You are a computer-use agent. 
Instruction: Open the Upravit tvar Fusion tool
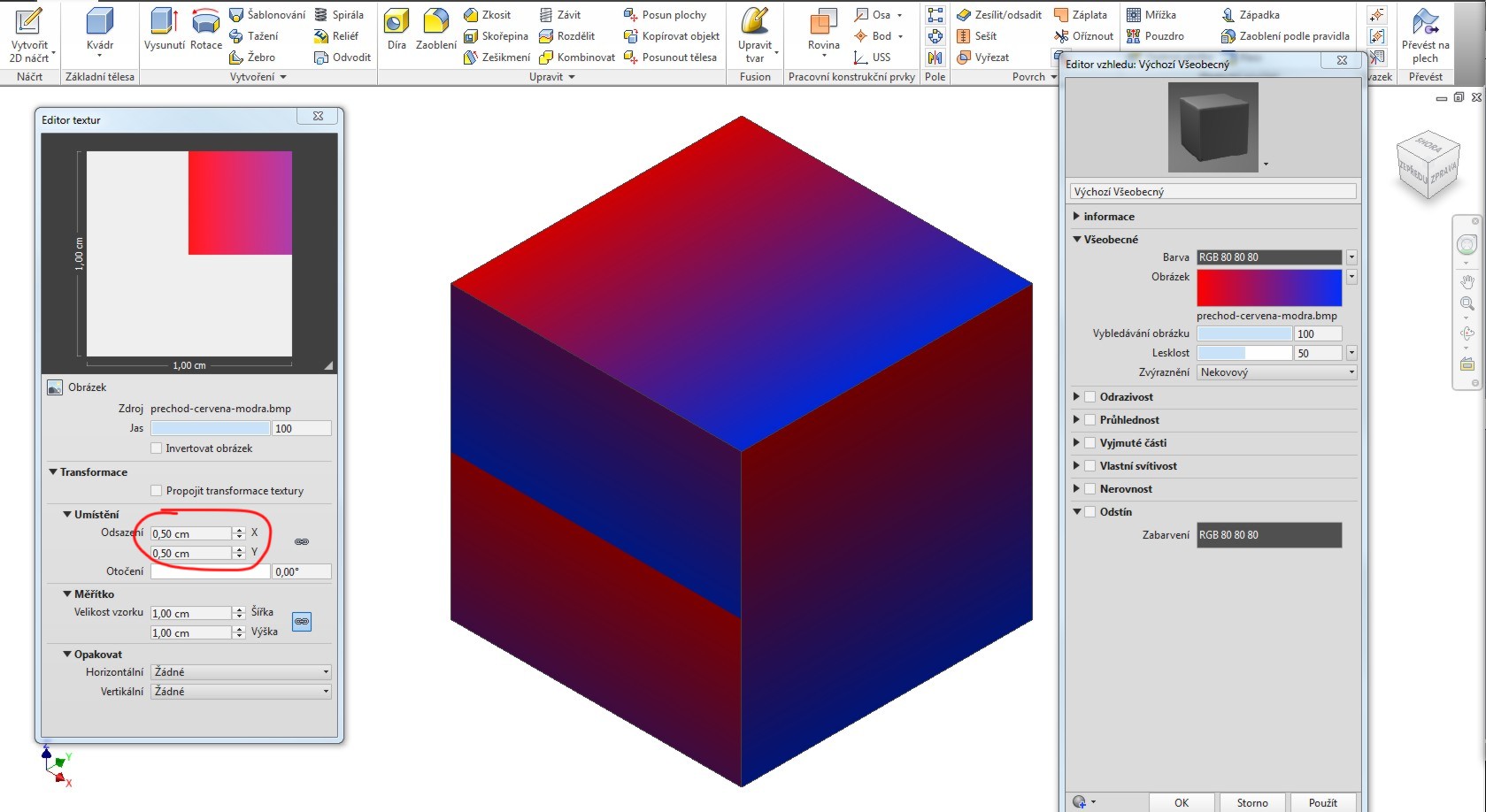[755, 35]
